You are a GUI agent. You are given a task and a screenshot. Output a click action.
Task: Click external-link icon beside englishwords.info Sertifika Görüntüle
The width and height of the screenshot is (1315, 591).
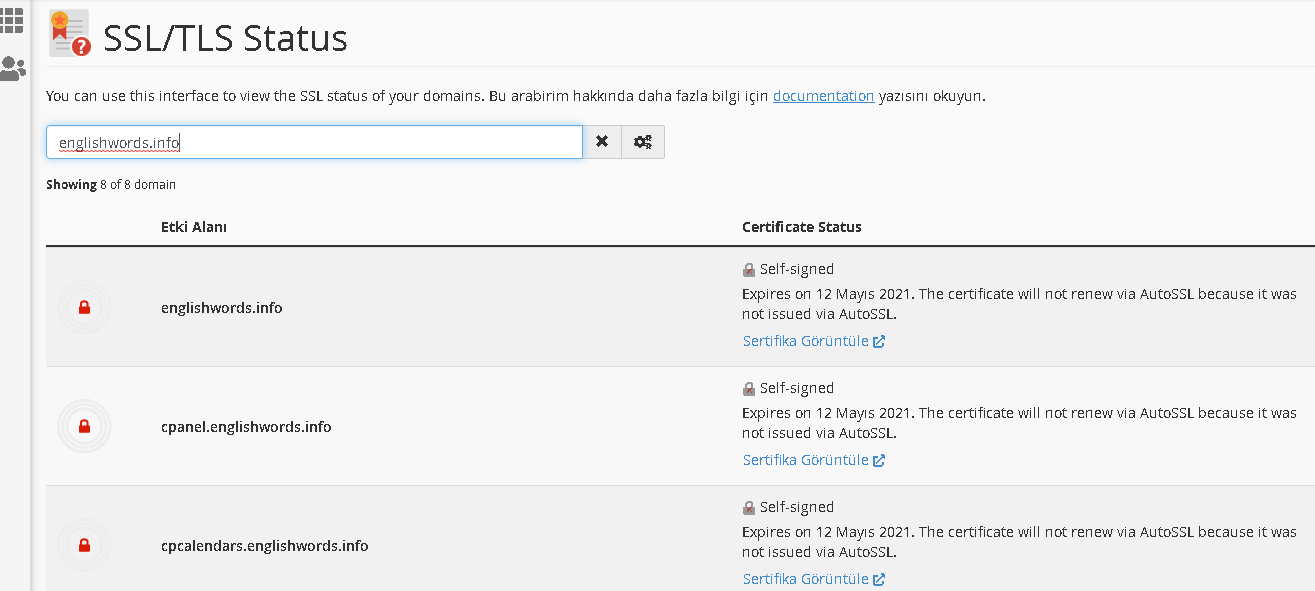coord(879,341)
